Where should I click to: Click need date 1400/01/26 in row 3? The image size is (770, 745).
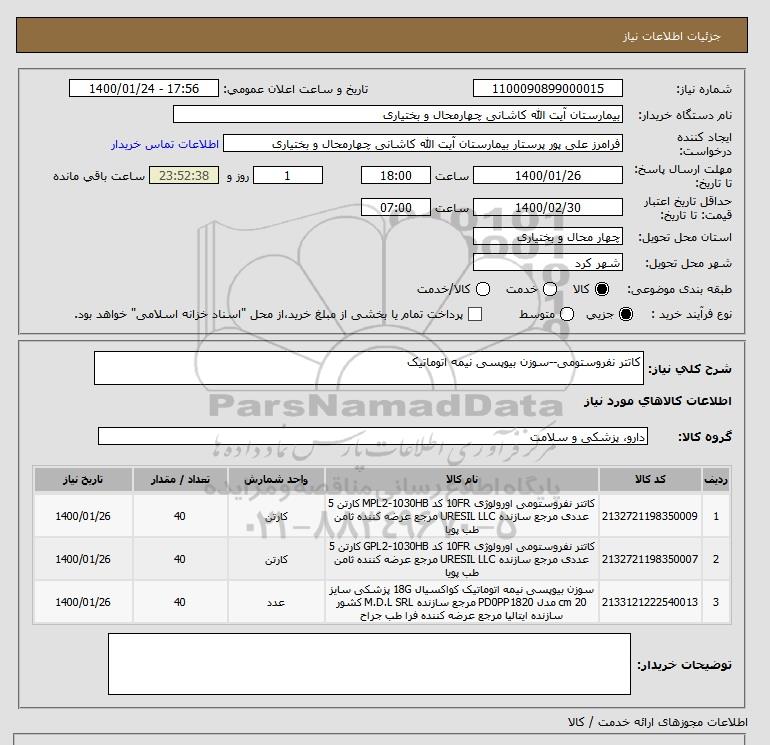click(83, 602)
